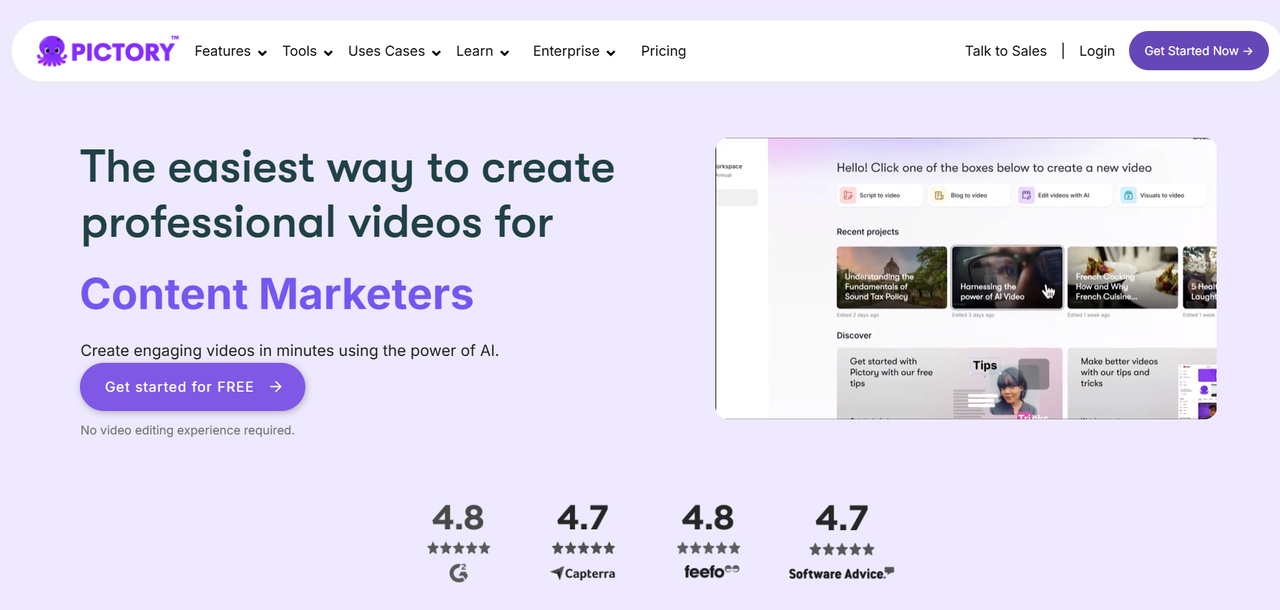Click the Get Started Now button
Image resolution: width=1280 pixels, height=610 pixels.
[1199, 51]
